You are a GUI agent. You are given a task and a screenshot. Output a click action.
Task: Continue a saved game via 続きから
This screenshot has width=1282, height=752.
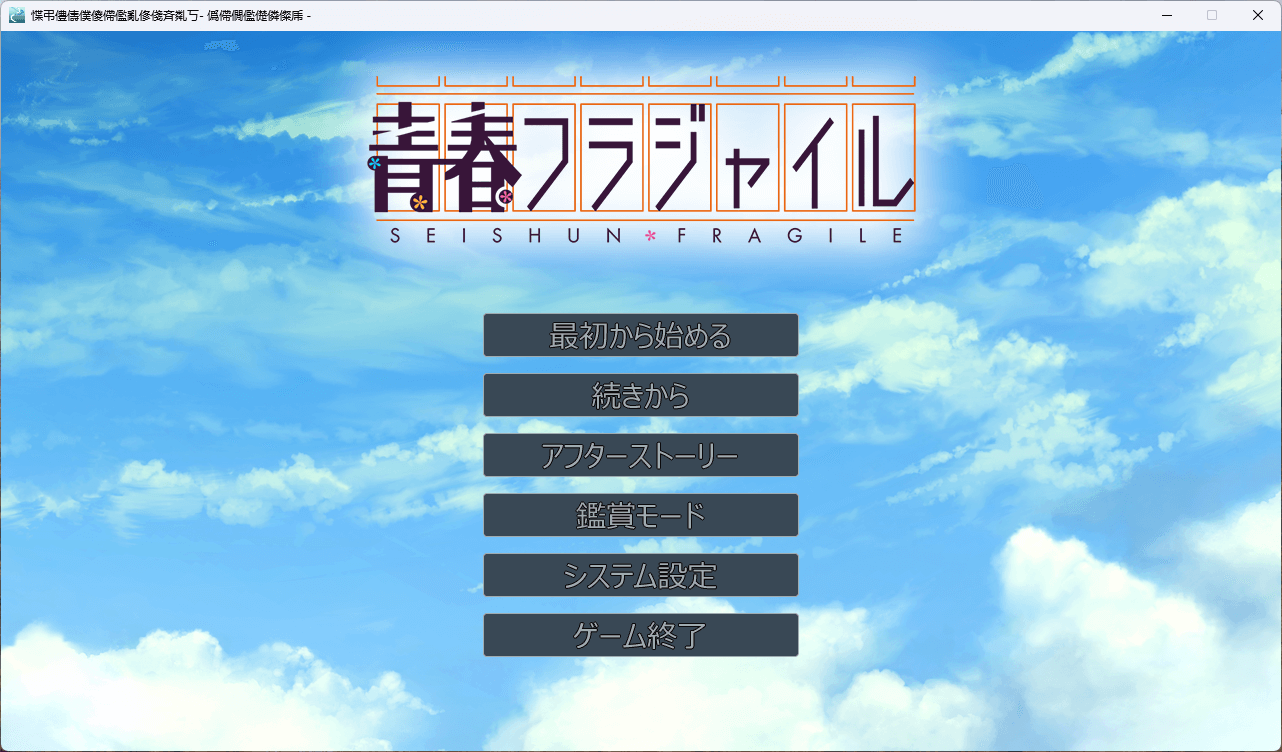pyautogui.click(x=640, y=395)
